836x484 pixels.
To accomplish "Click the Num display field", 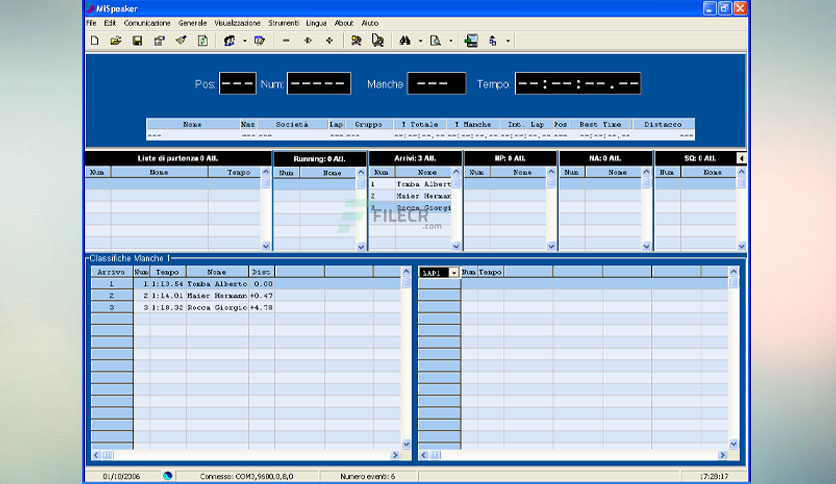I will tap(319, 84).
